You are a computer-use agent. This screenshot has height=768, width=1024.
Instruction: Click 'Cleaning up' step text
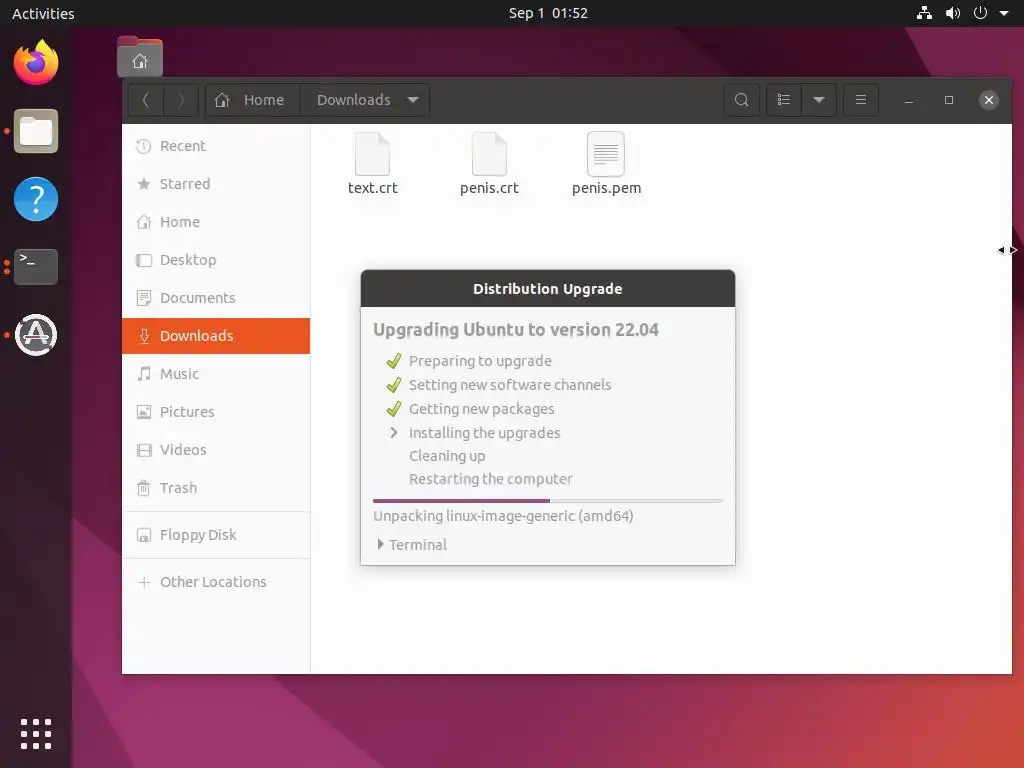point(447,456)
